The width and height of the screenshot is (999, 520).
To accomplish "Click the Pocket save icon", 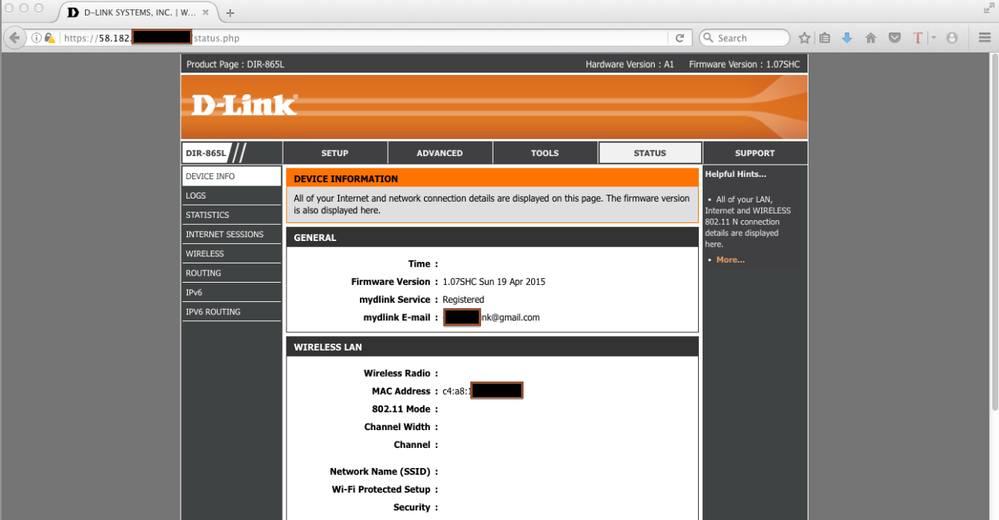I will point(895,38).
